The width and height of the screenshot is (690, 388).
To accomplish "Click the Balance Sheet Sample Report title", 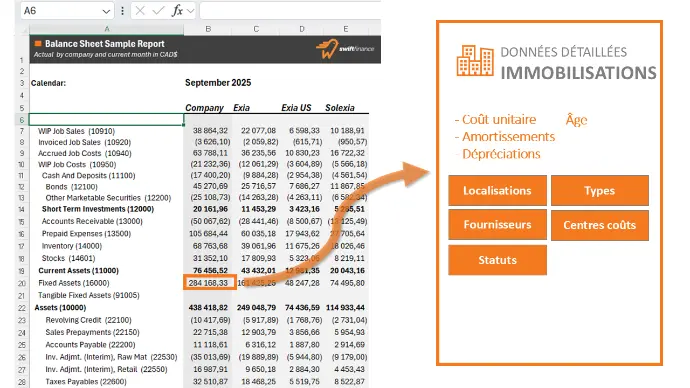I will 105,44.
